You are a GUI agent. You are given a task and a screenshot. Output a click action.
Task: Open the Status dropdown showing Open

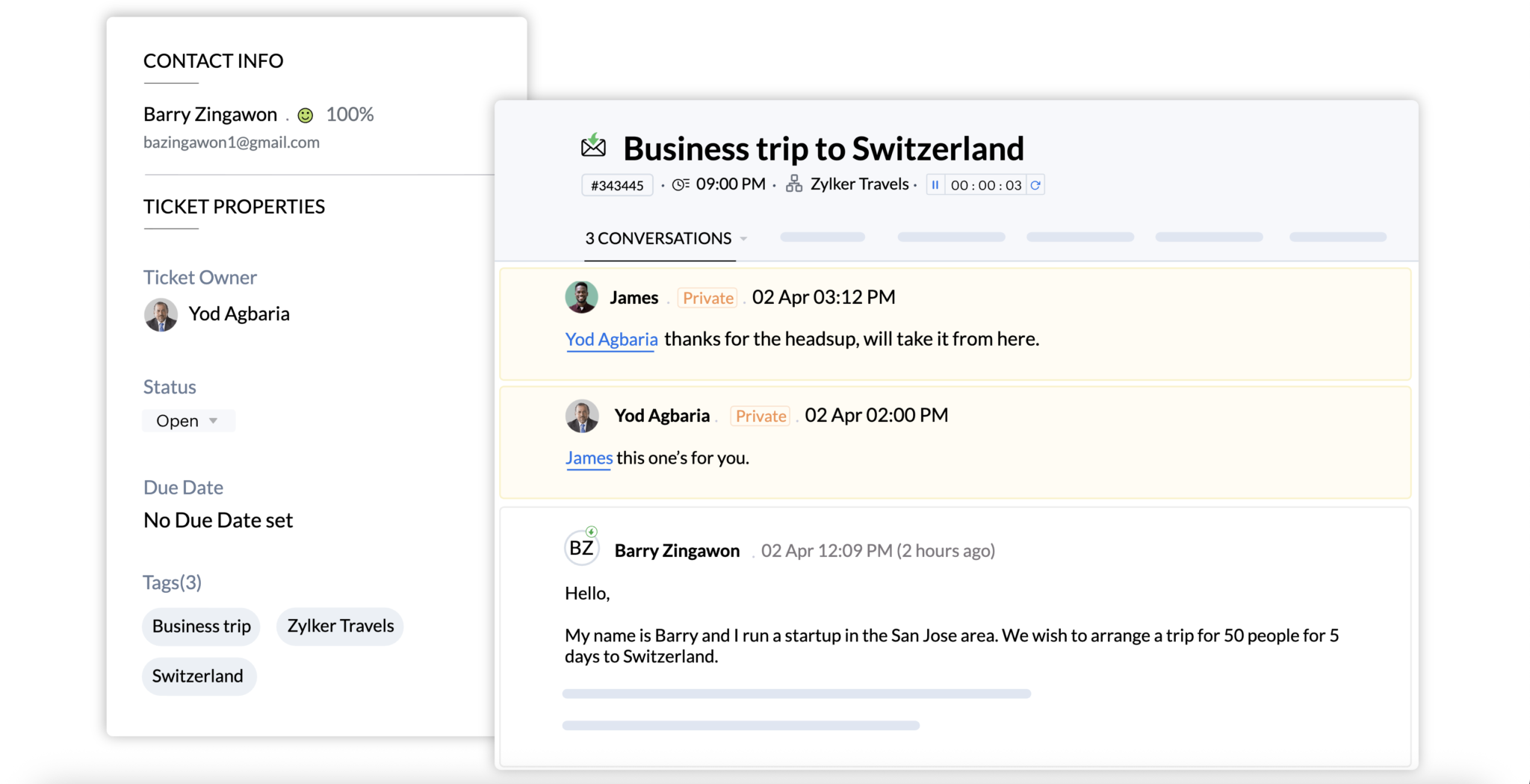[x=188, y=421]
